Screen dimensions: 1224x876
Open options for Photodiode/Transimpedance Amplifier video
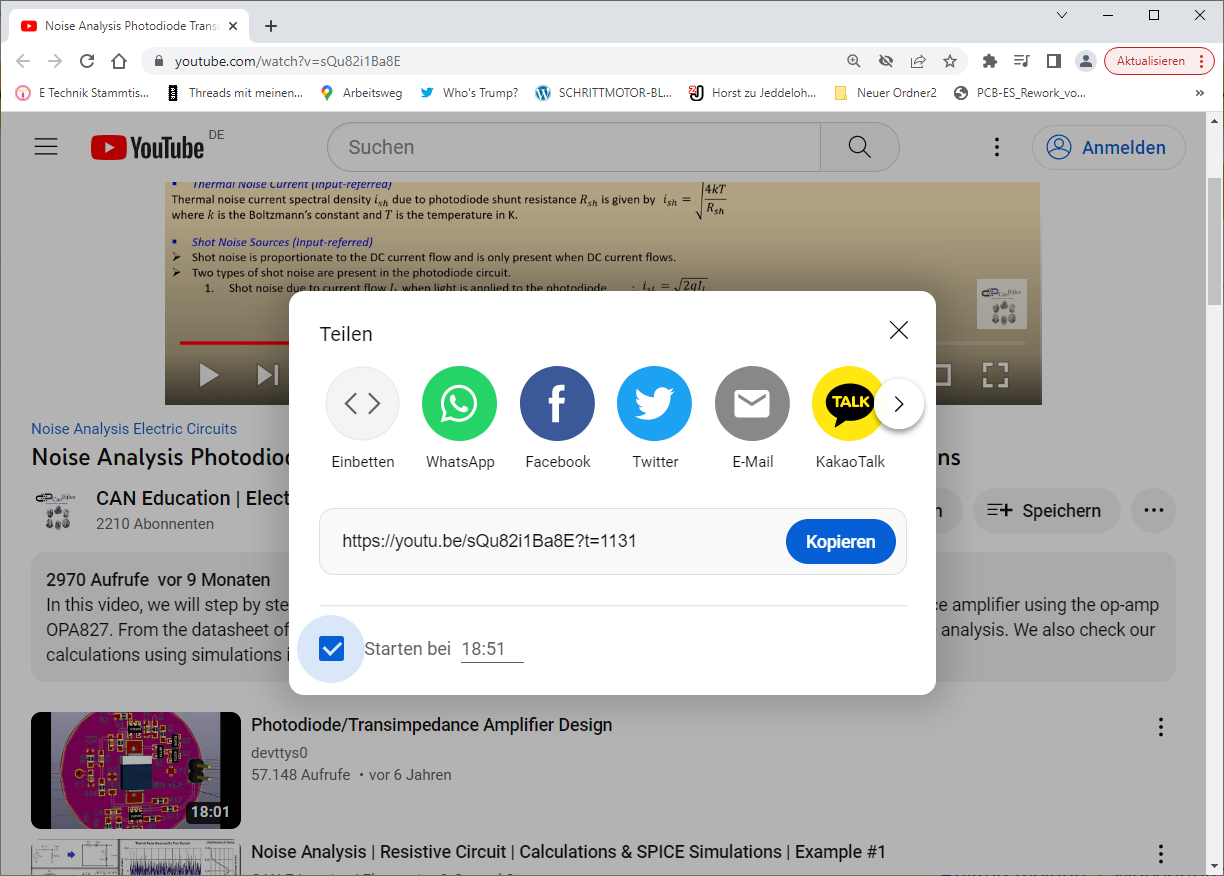point(1160,726)
